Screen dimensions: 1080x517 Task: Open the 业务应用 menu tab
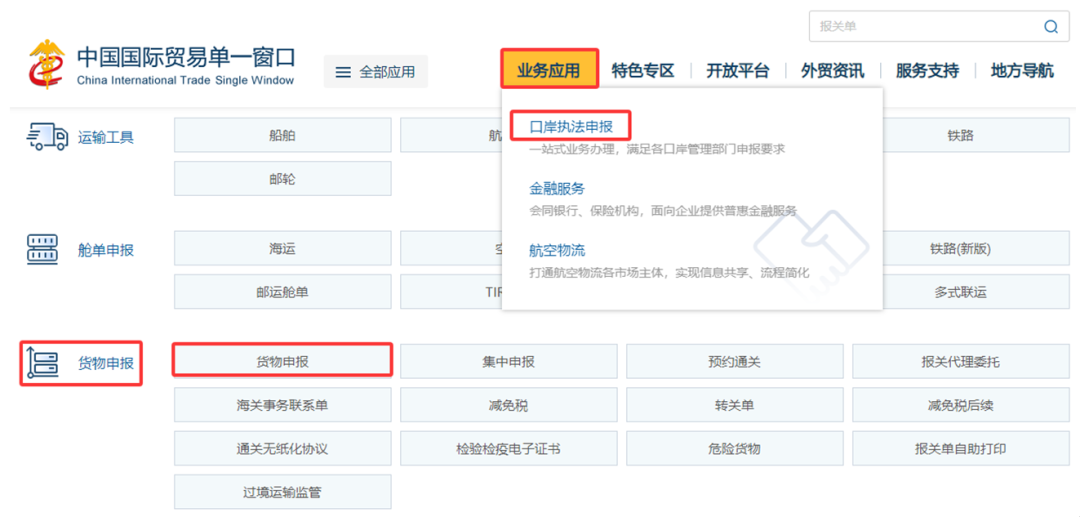pos(549,70)
